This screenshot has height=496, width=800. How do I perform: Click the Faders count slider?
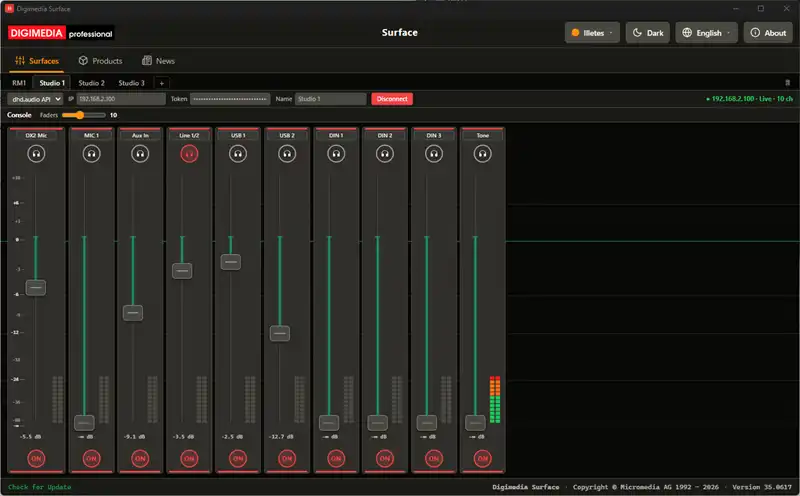84,115
